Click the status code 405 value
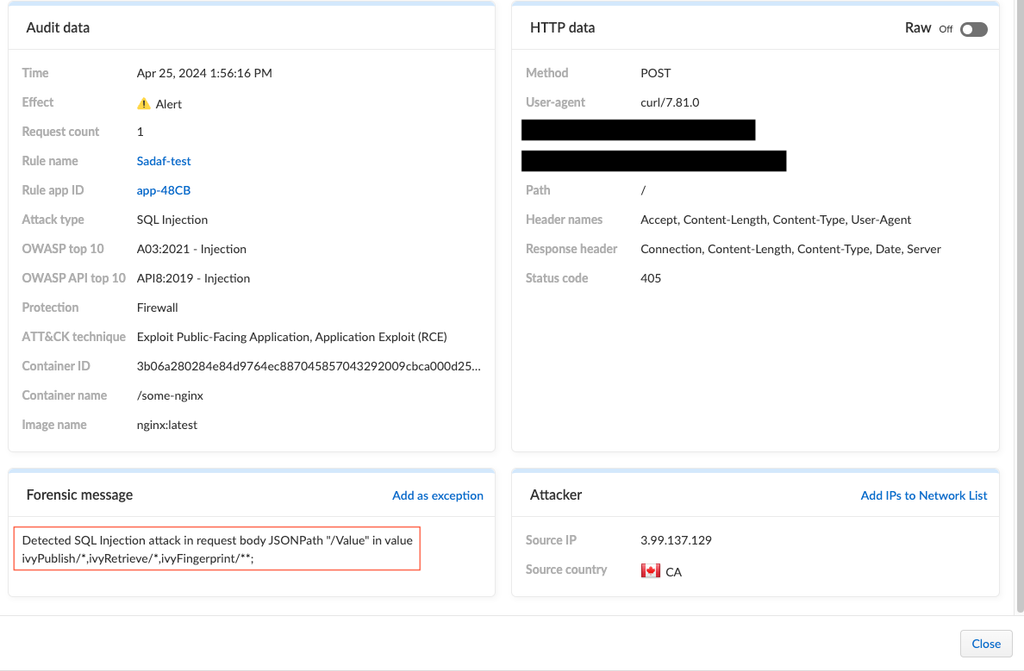Image resolution: width=1024 pixels, height=671 pixels. tap(651, 278)
